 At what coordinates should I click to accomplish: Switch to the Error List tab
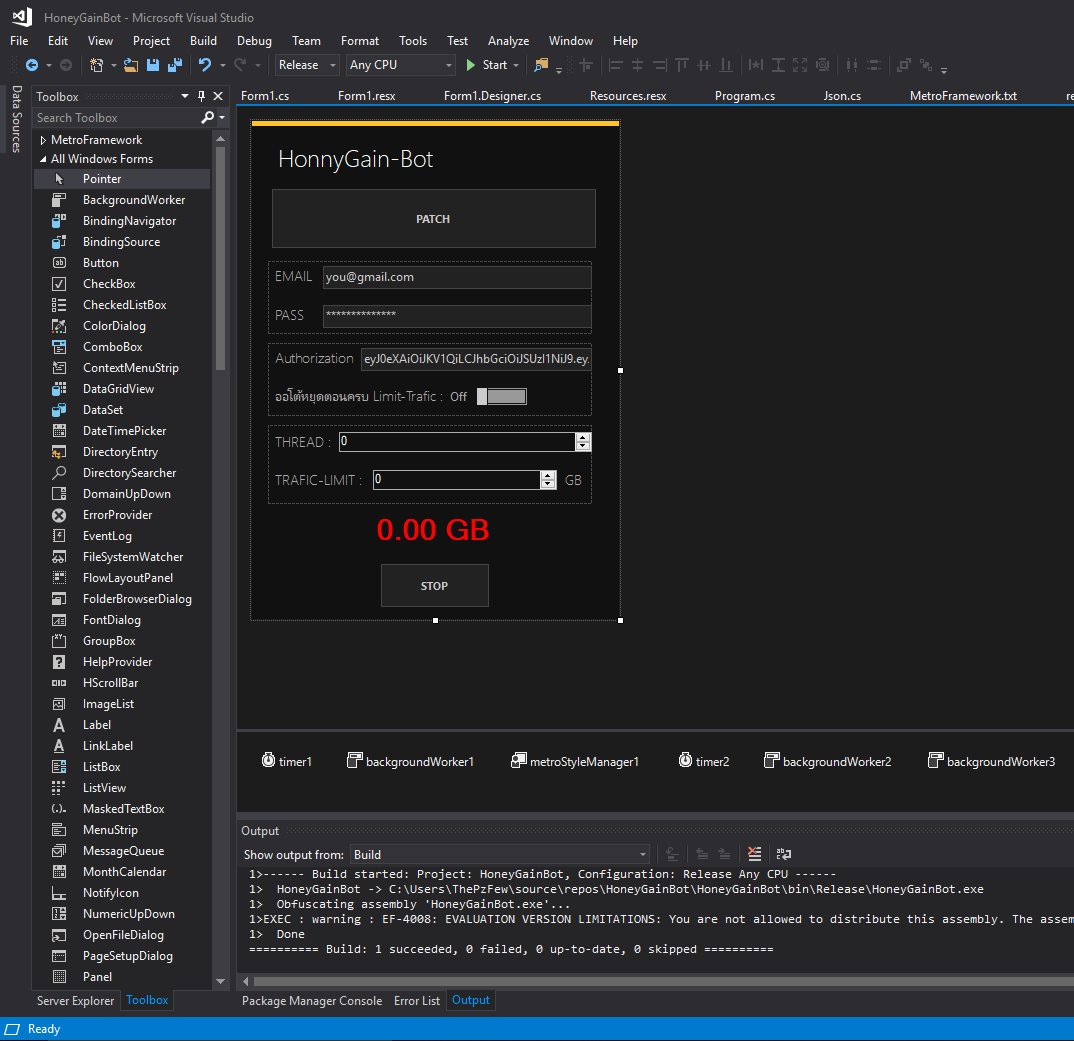tap(416, 1001)
